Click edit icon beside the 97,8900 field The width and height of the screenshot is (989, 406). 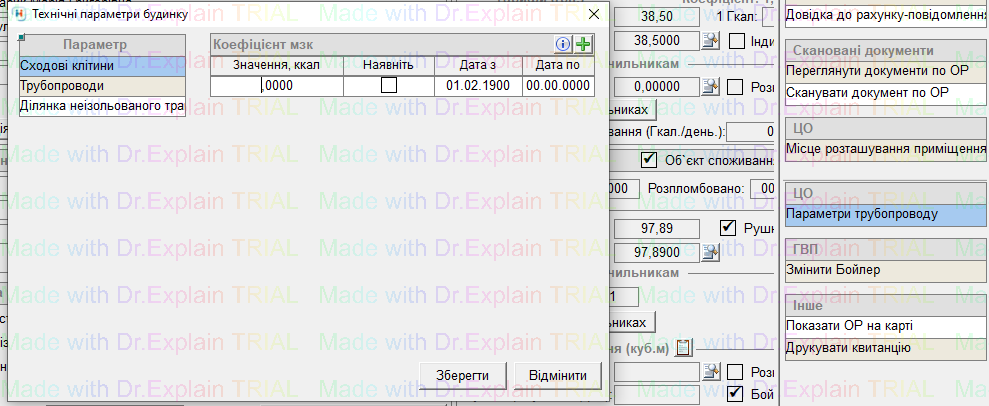point(710,252)
